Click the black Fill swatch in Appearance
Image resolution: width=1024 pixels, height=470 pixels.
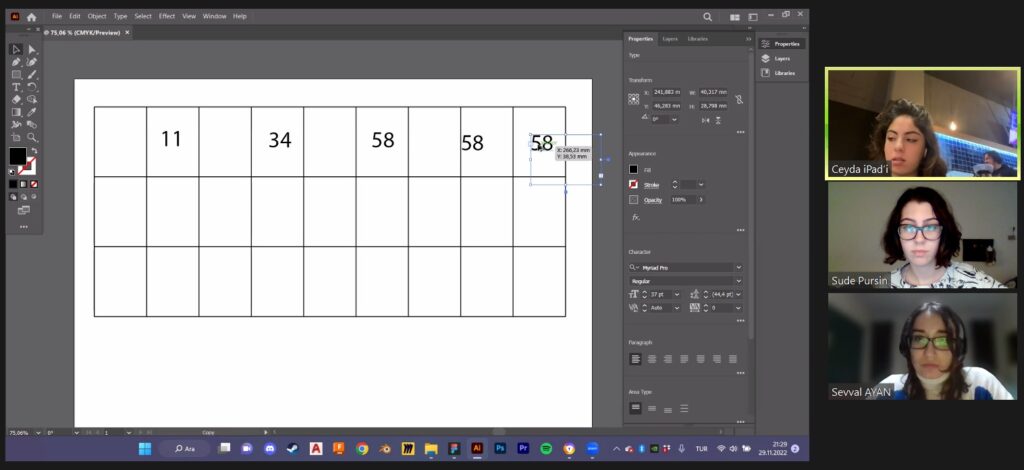pyautogui.click(x=633, y=170)
